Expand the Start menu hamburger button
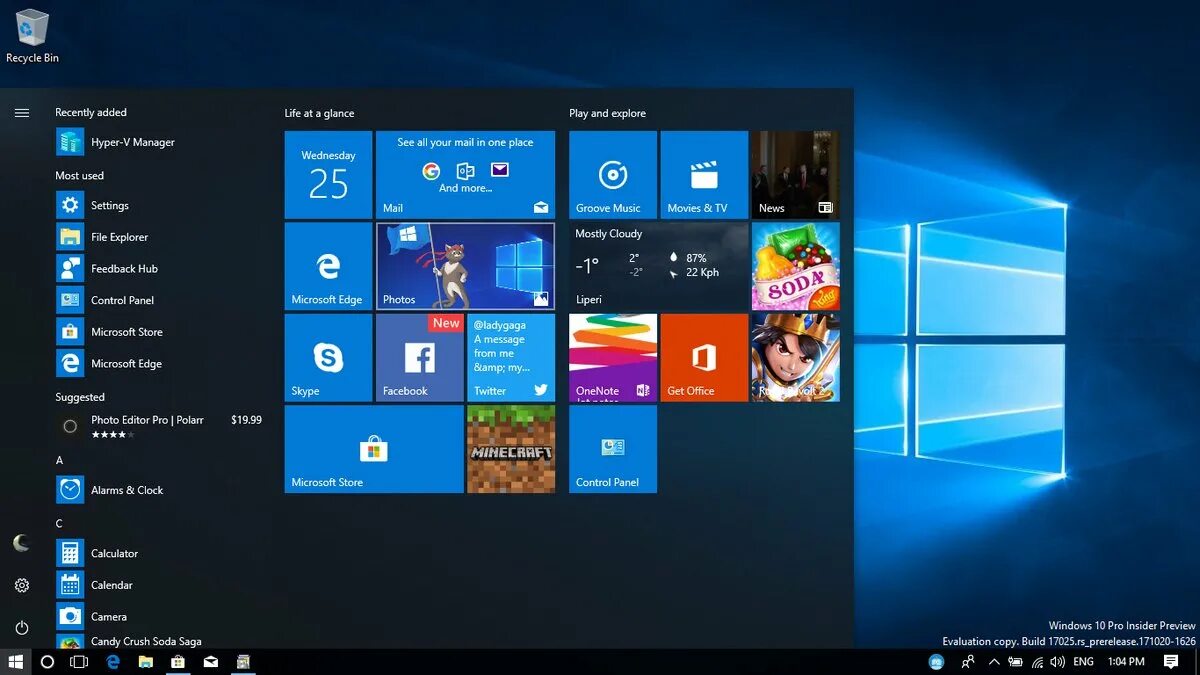1200x675 pixels. tap(21, 113)
